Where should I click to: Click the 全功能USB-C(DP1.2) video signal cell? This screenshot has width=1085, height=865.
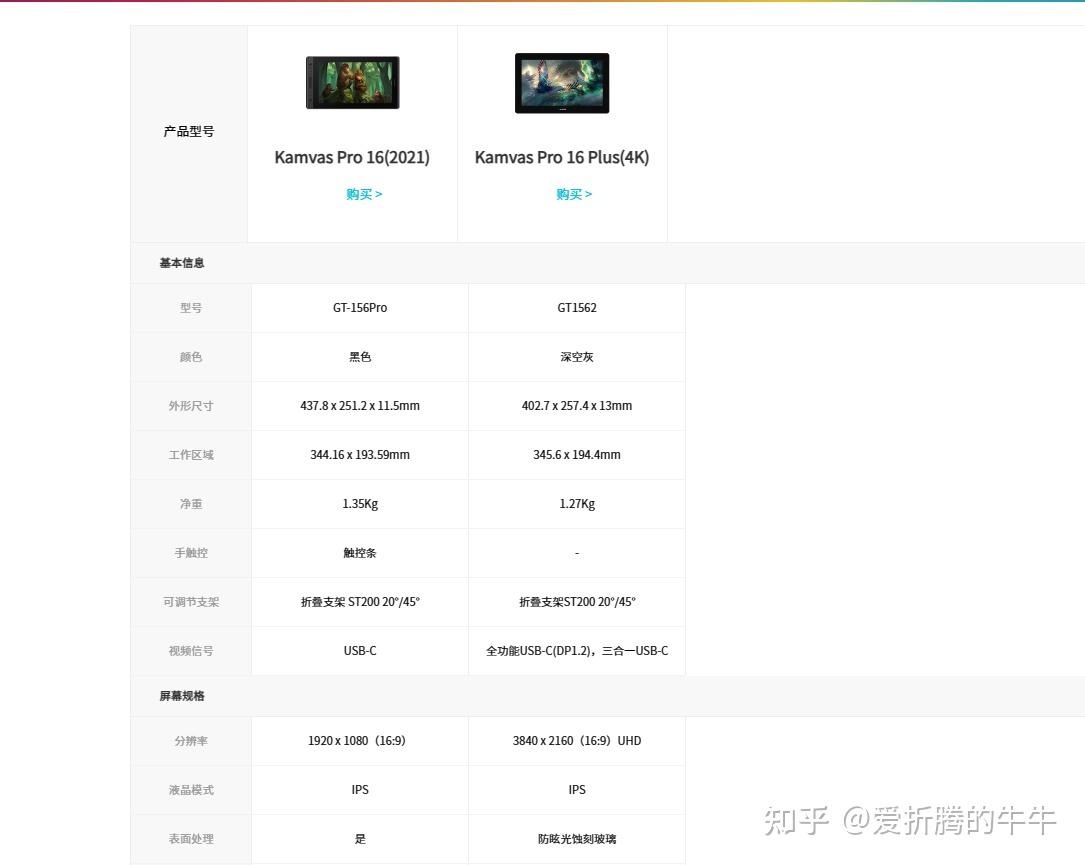pyautogui.click(x=577, y=651)
